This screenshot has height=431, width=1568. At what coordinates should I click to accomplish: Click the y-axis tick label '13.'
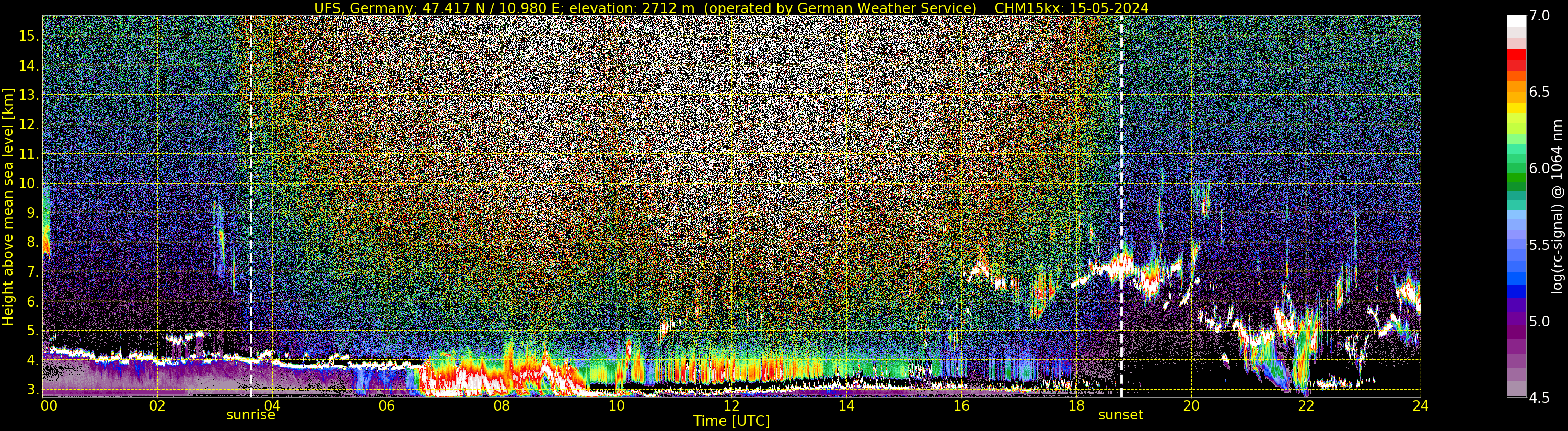(29, 95)
